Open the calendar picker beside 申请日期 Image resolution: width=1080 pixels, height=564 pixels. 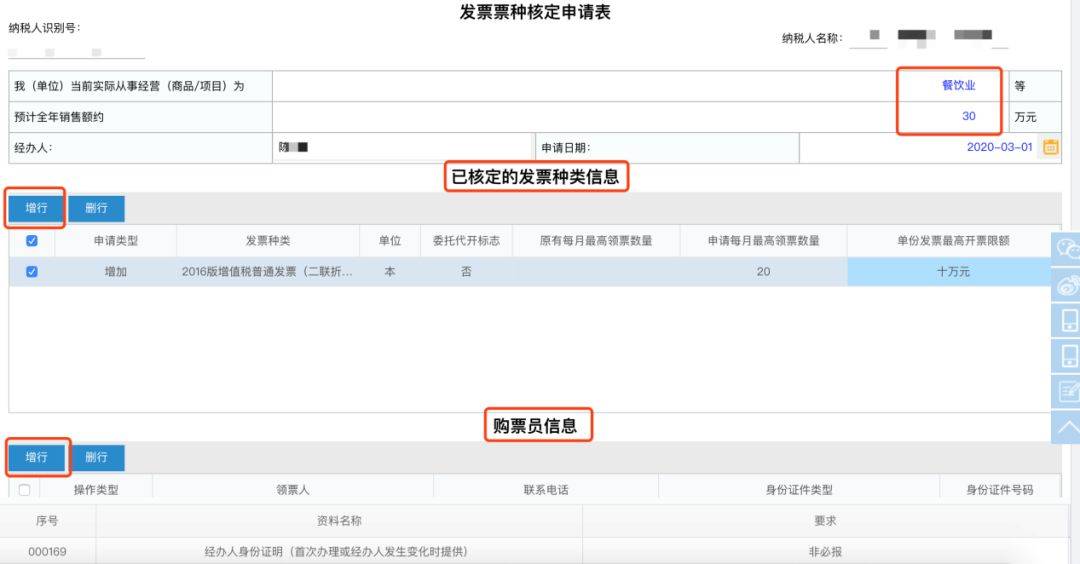[x=1050, y=147]
